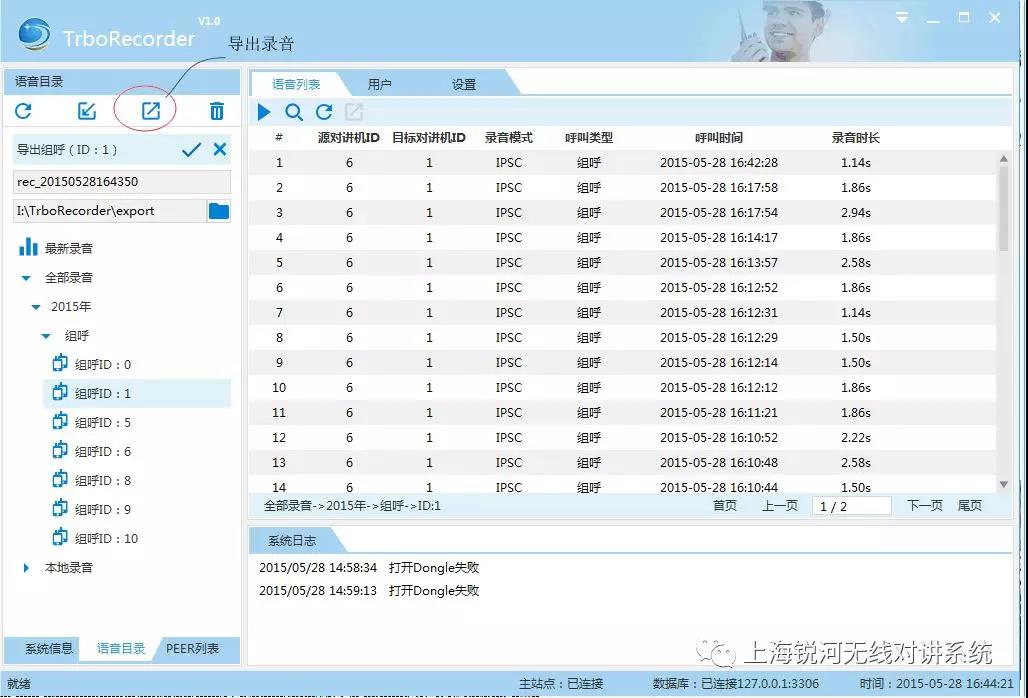This screenshot has width=1028, height=698.
Task: Select 组呼ID：5 in the tree
Action: click(102, 423)
